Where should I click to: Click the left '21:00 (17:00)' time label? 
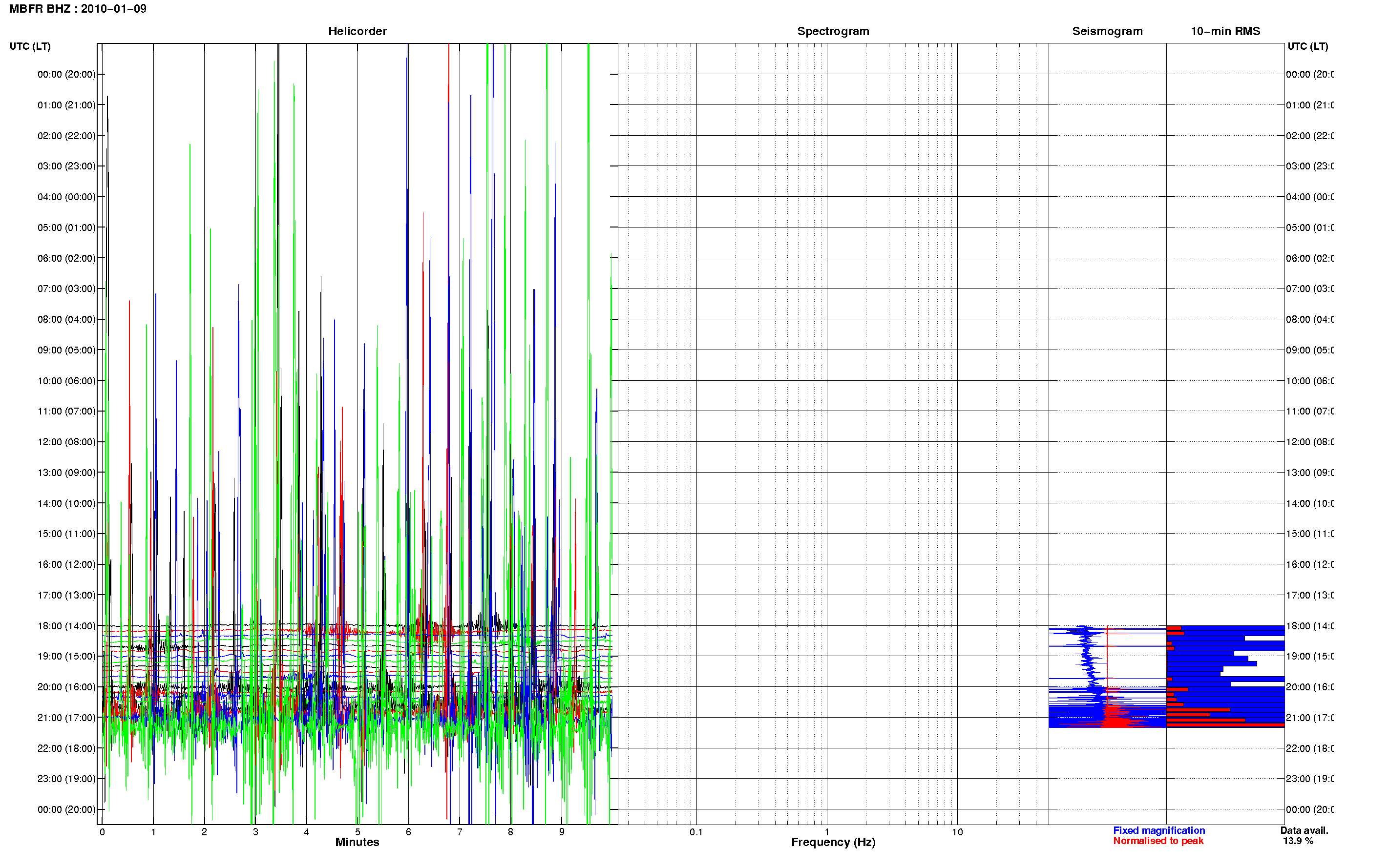tap(66, 718)
